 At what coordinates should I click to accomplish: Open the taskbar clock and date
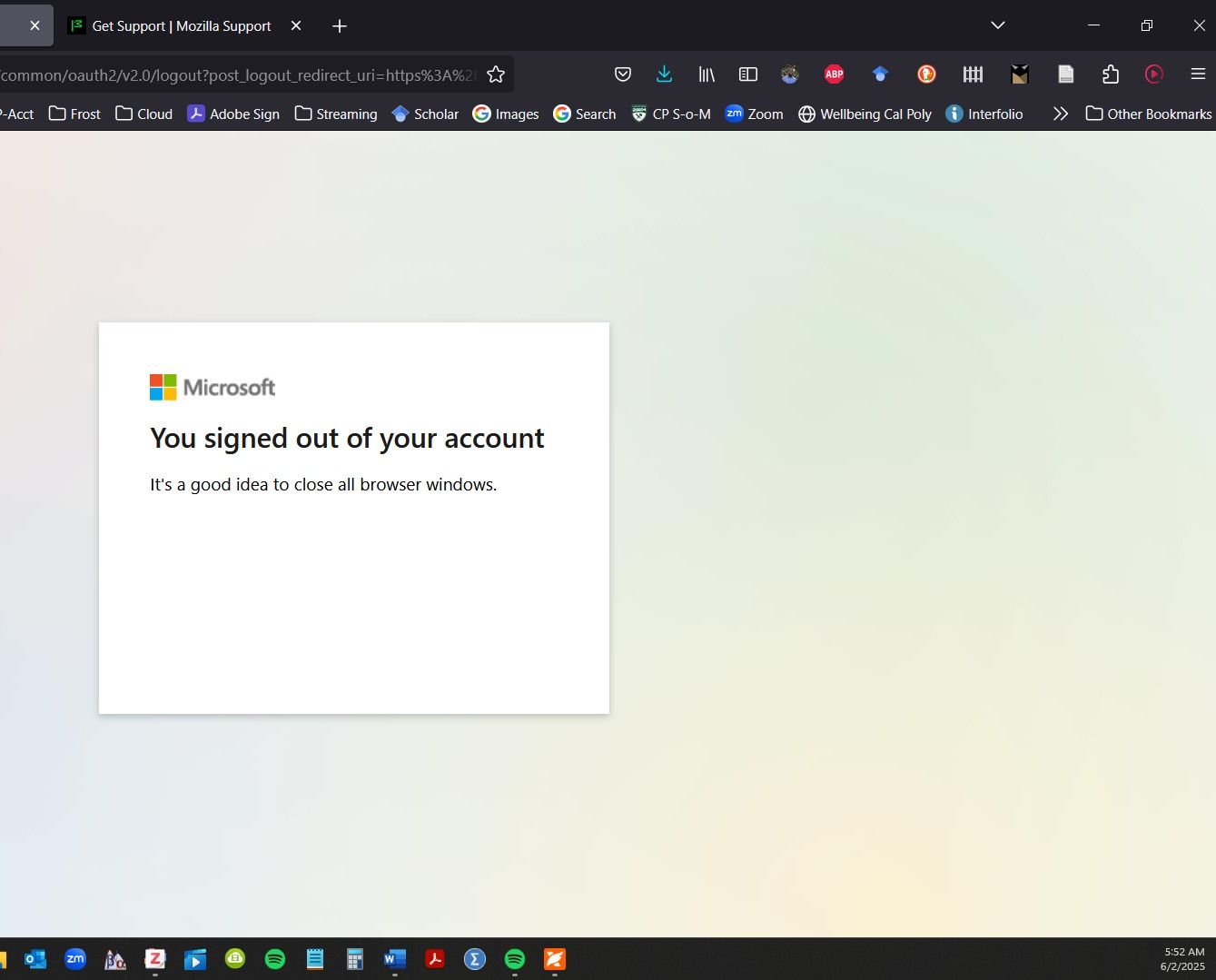(1182, 959)
